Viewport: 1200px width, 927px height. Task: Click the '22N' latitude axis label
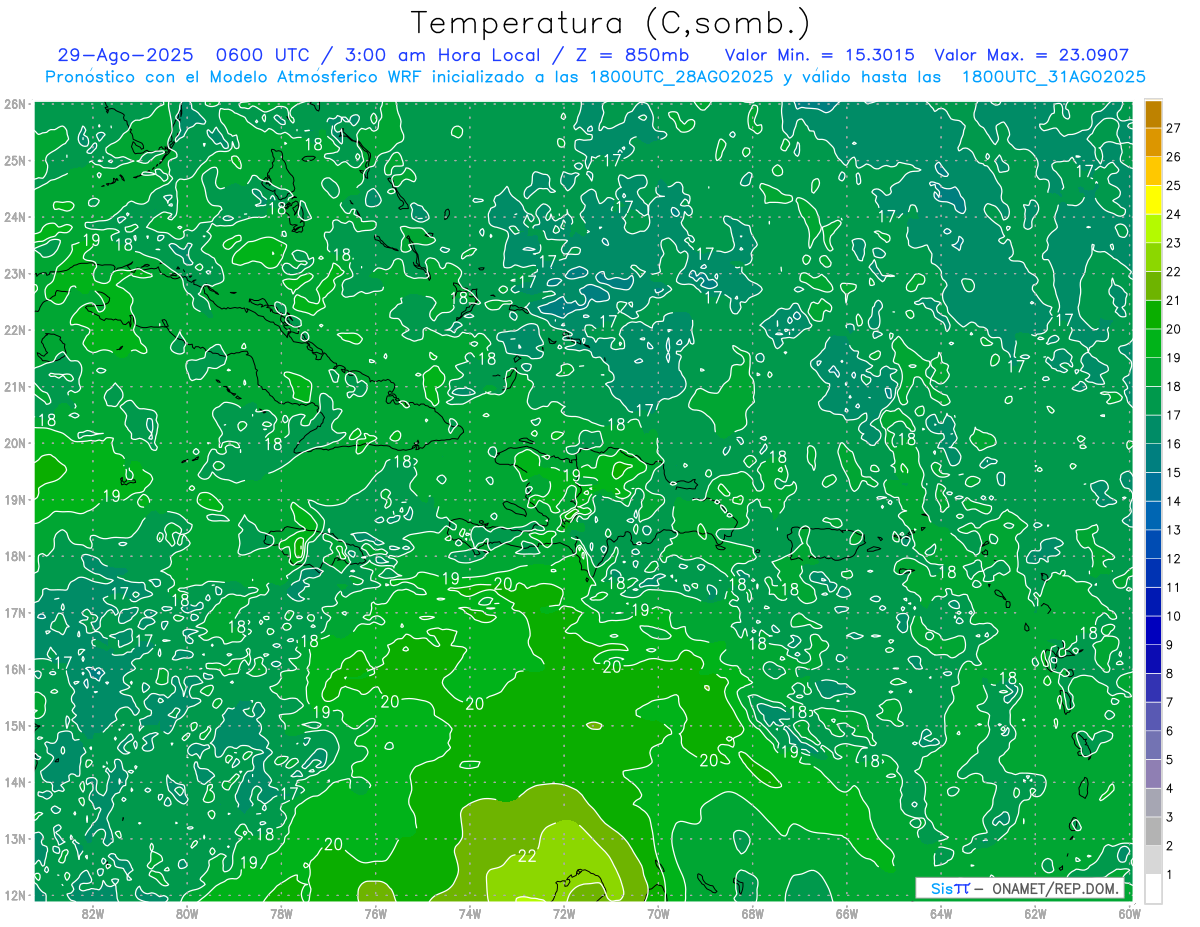[x=15, y=330]
